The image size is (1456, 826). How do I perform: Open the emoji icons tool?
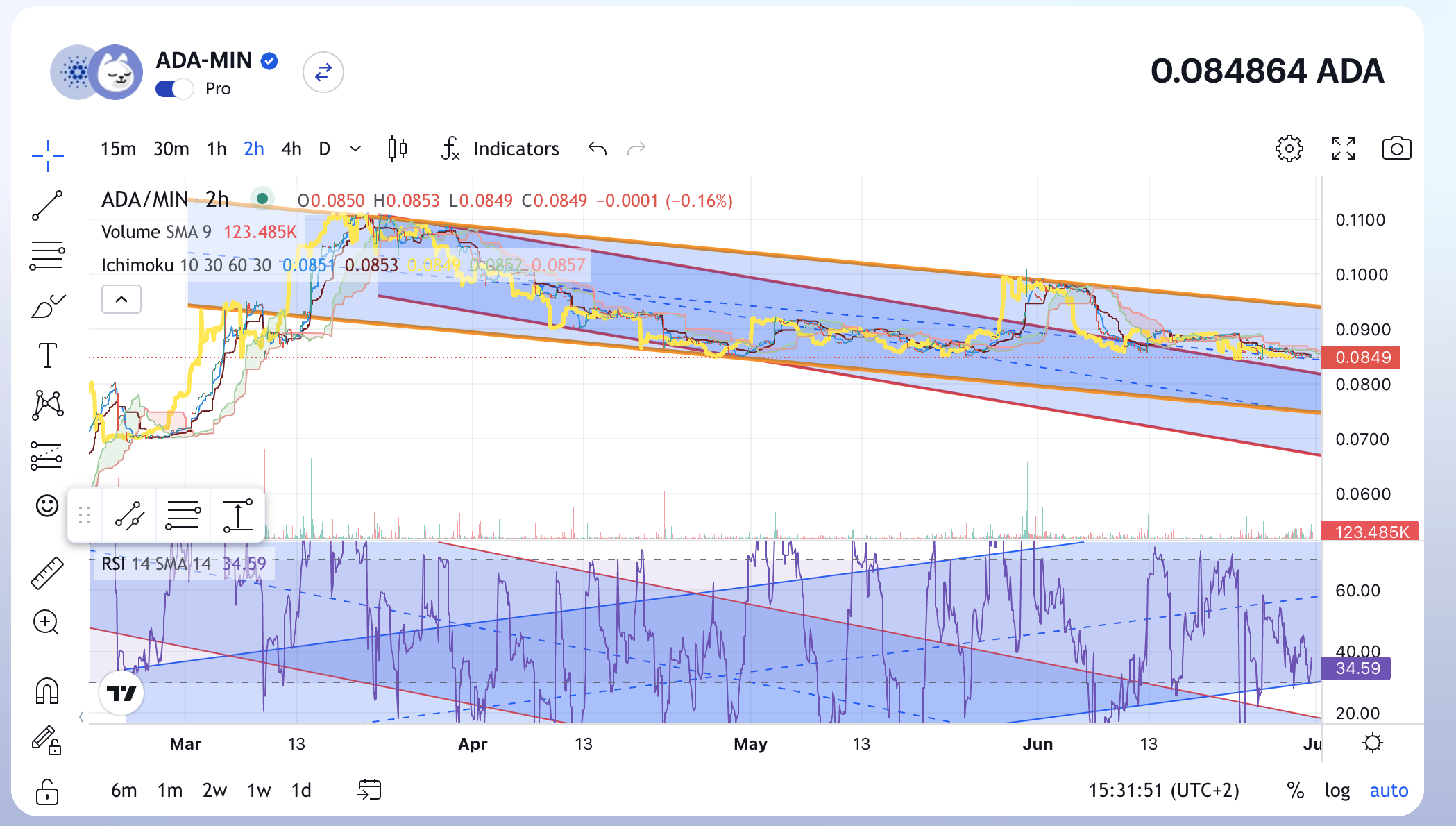point(47,505)
